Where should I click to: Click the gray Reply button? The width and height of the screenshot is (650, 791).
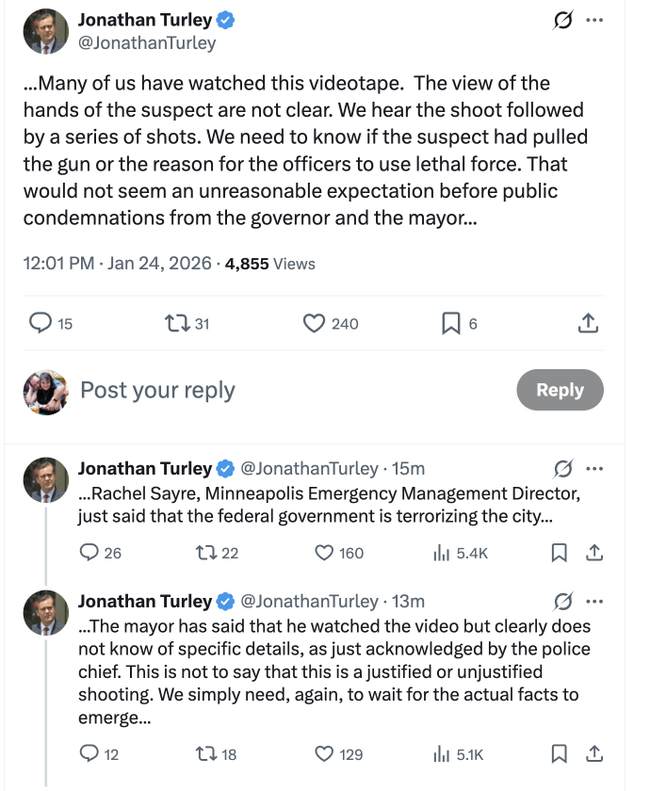560,390
